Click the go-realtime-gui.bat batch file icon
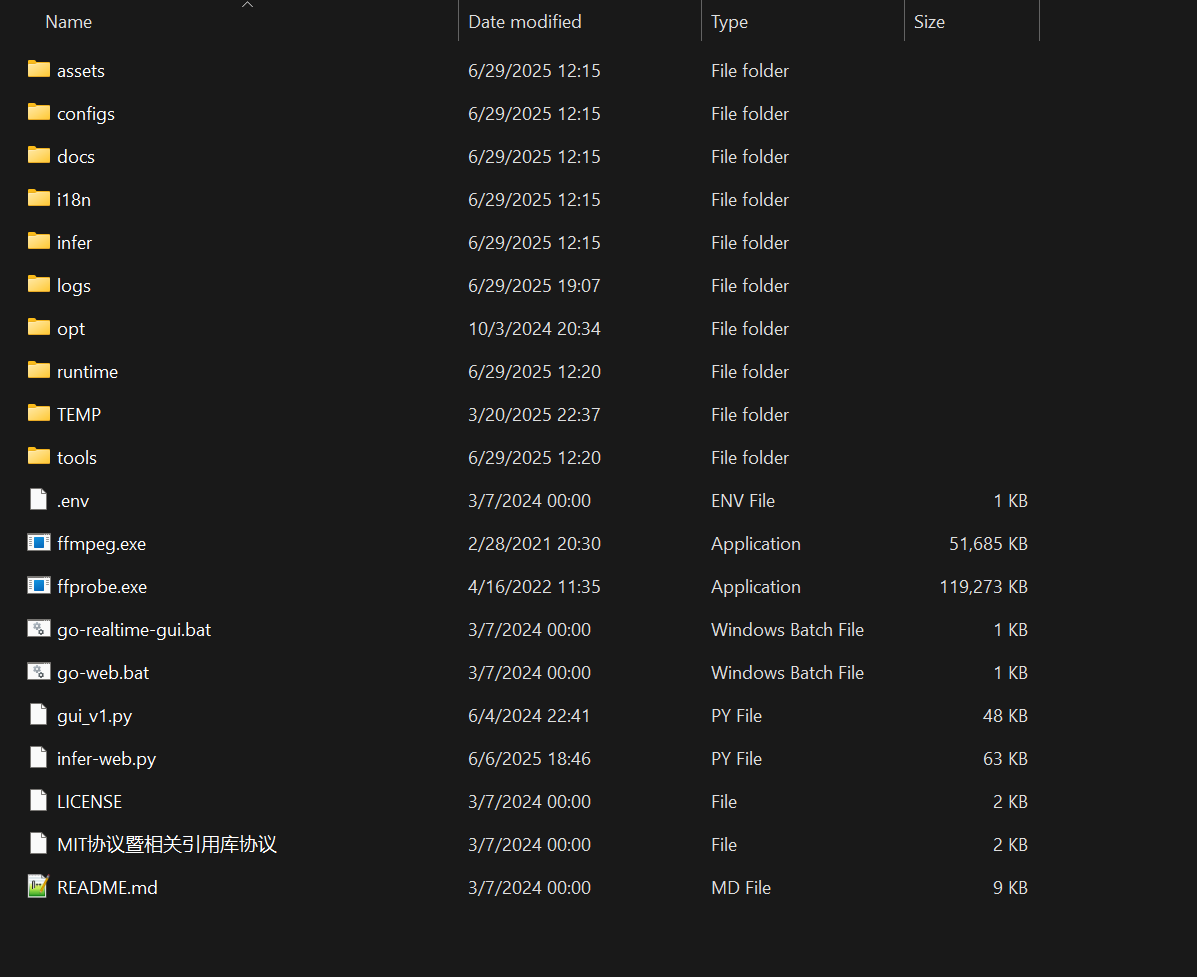This screenshot has width=1197, height=977. click(x=39, y=629)
